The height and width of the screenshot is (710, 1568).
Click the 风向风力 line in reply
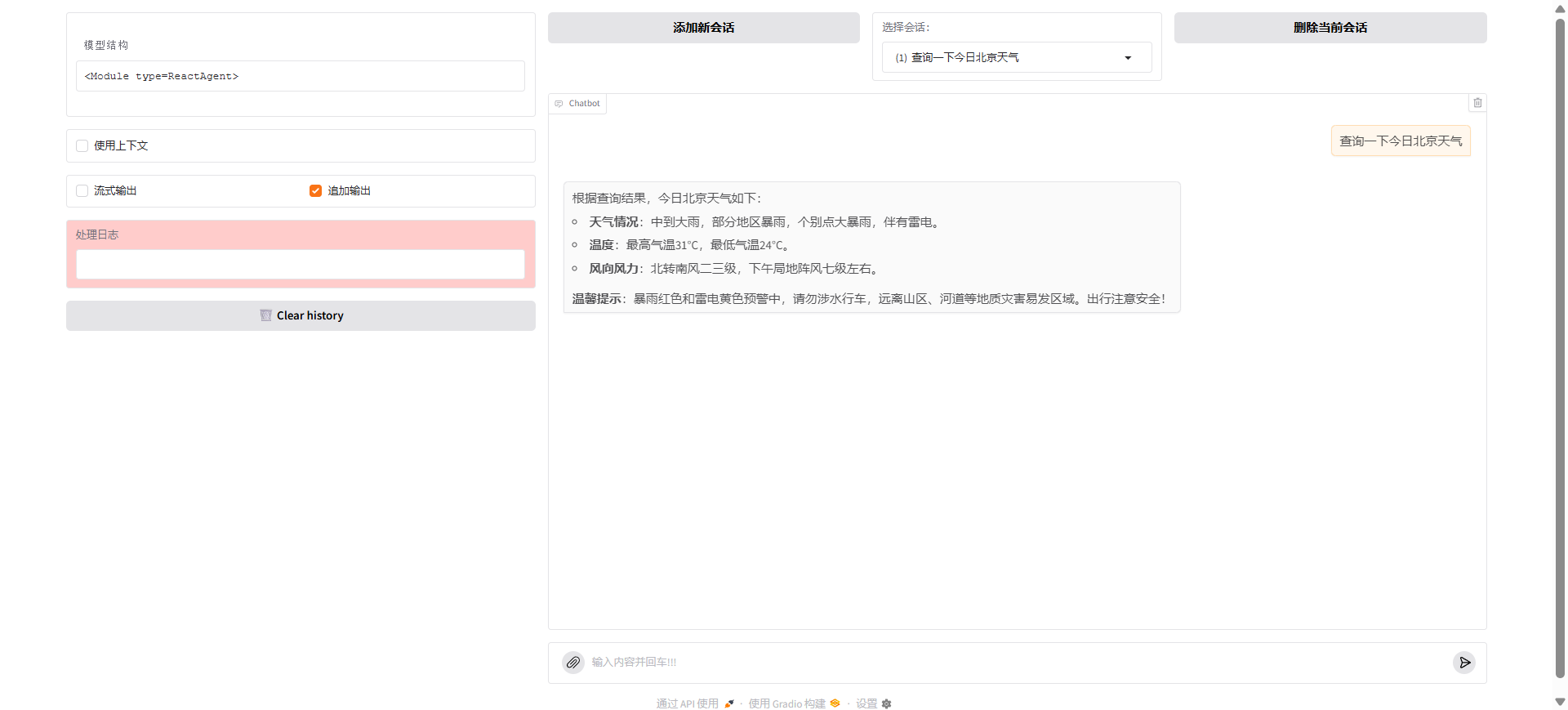click(734, 268)
